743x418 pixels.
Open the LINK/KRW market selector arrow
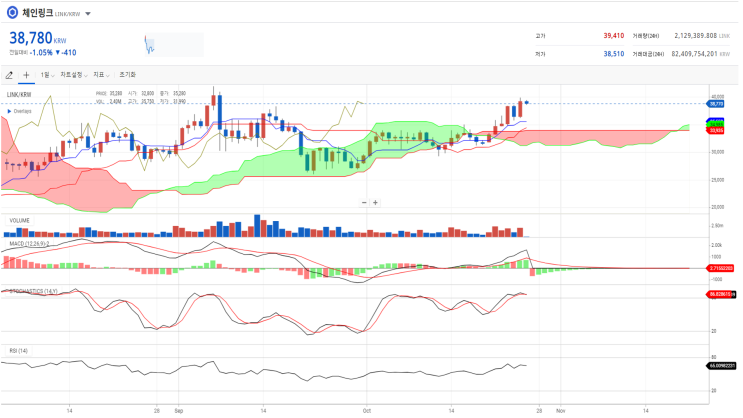88,14
